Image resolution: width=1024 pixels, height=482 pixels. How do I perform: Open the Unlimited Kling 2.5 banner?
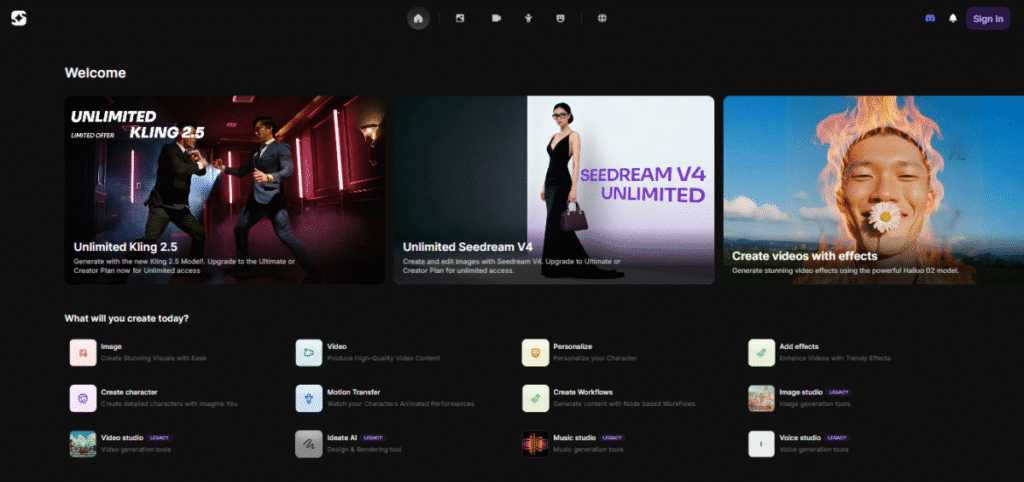pos(225,190)
